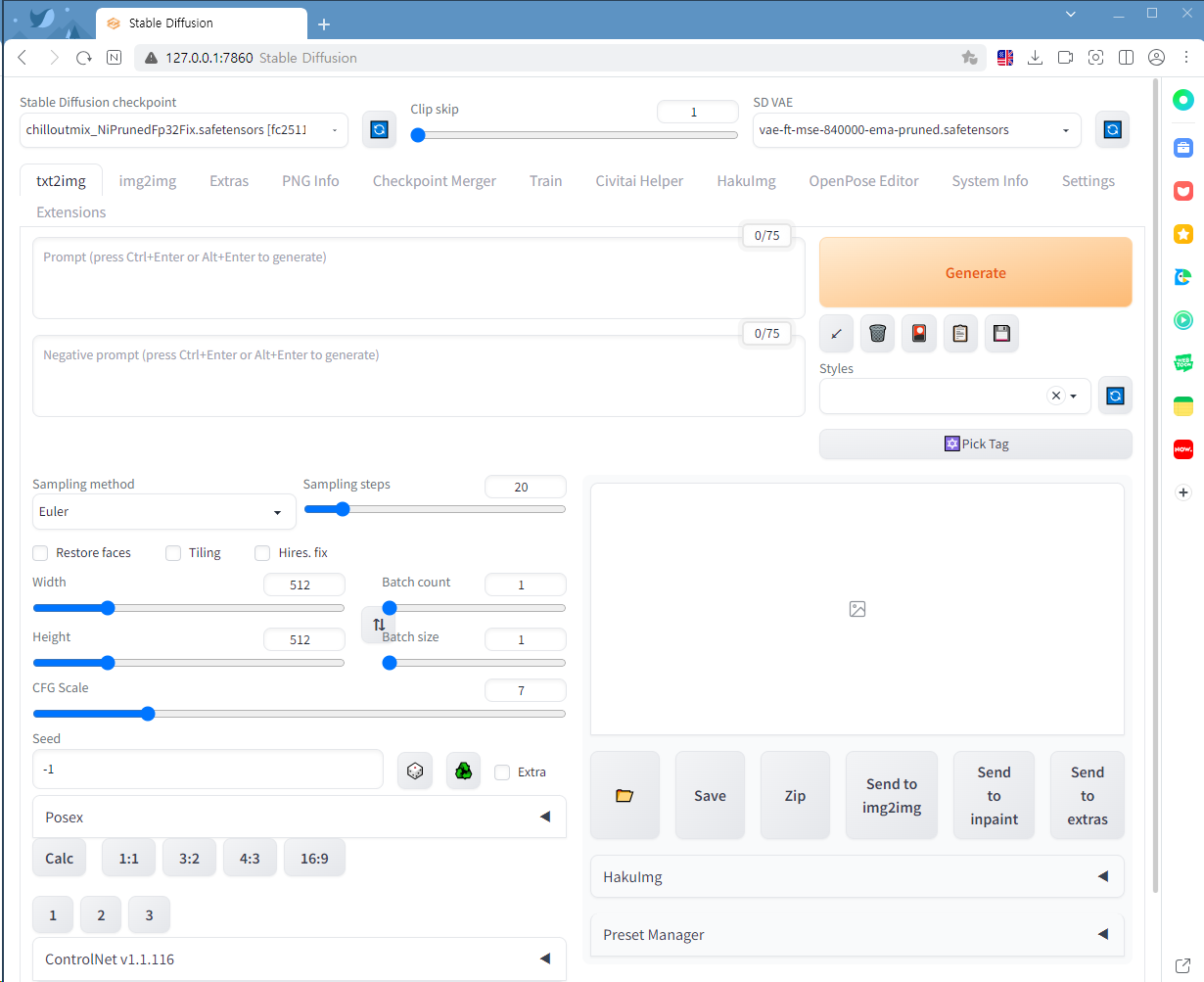Image resolution: width=1204 pixels, height=982 pixels.
Task: Open the Webtoon sidebar icon
Action: [1183, 363]
